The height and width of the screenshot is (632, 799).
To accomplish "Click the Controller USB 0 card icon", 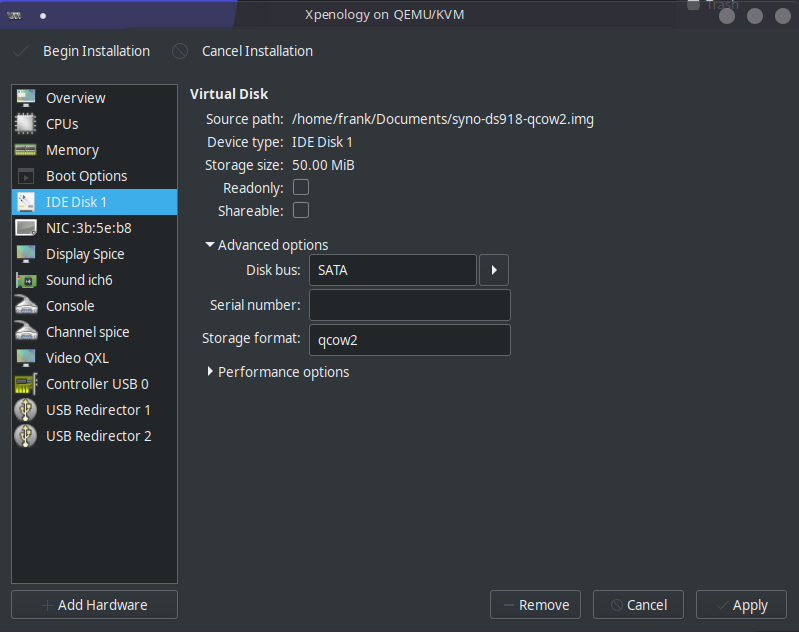I will (25, 384).
